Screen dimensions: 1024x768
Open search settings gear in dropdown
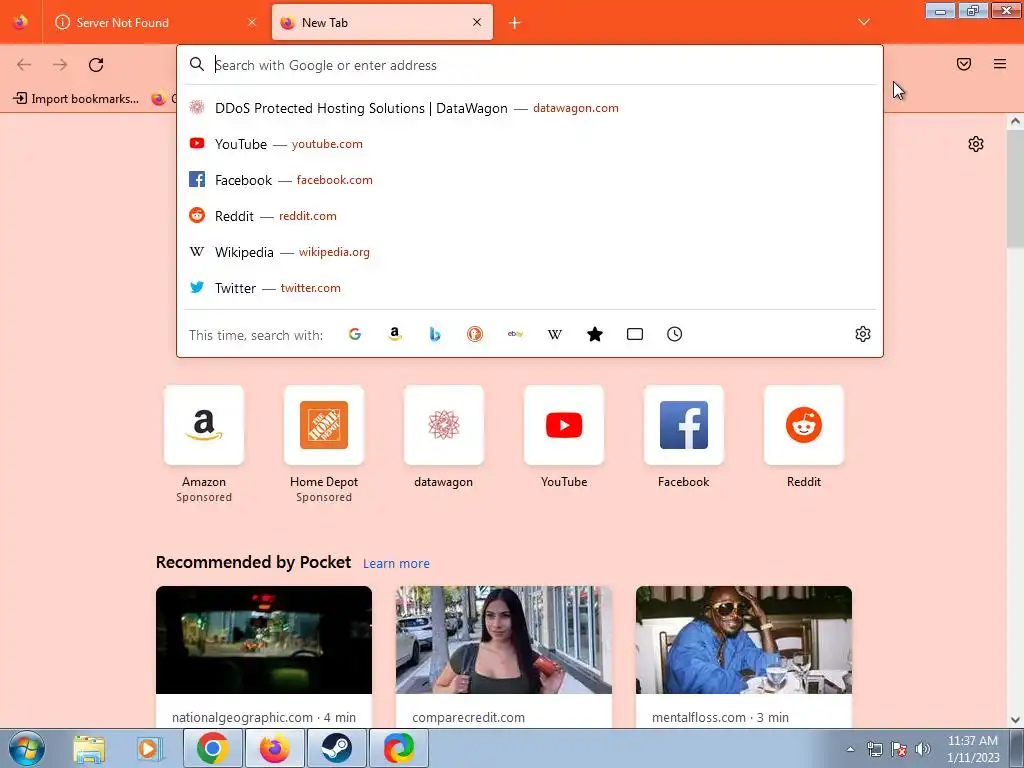pyautogui.click(x=863, y=334)
